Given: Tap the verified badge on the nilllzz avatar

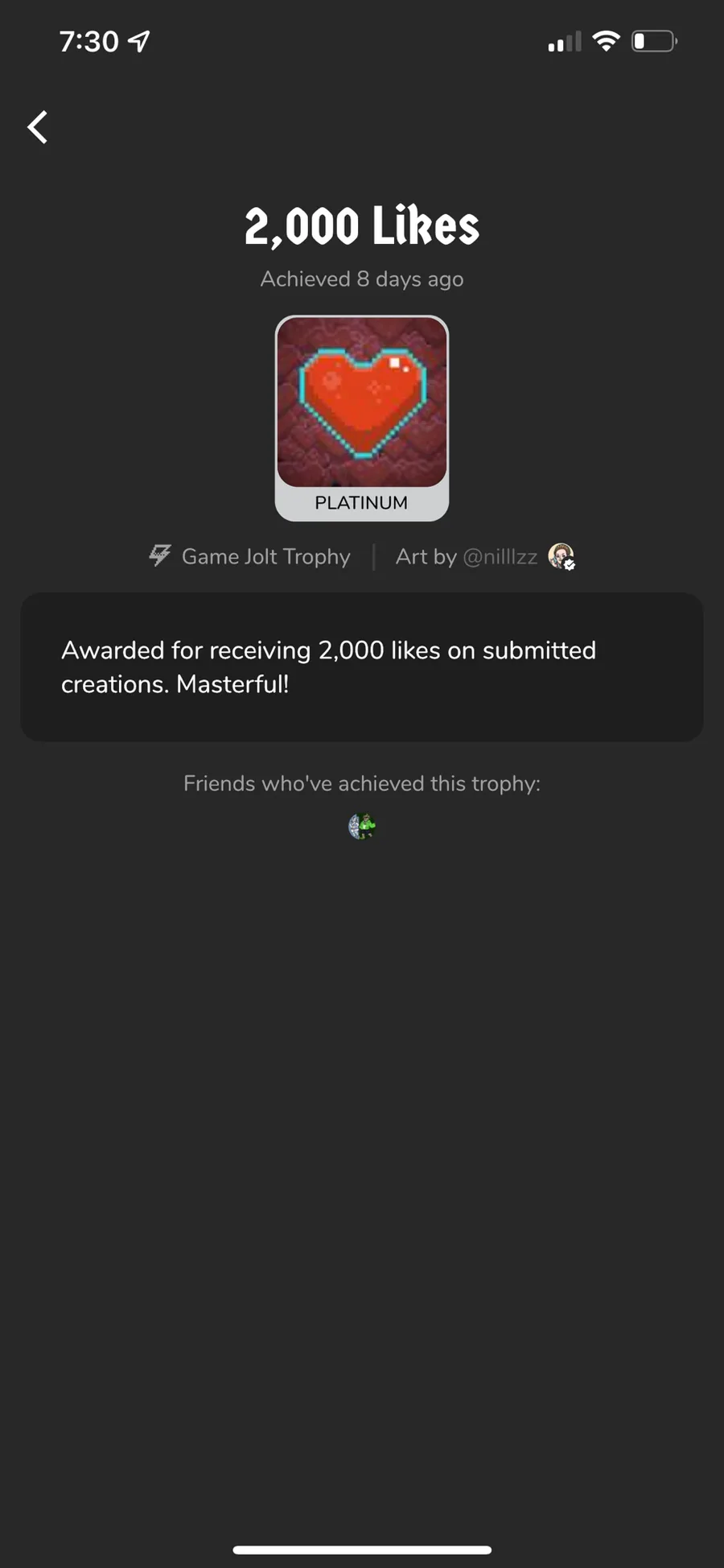Looking at the screenshot, I should tap(570, 565).
